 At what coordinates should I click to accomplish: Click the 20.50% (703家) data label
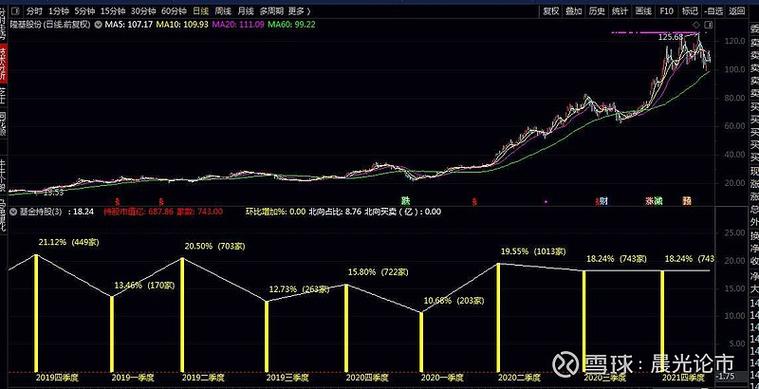click(215, 246)
